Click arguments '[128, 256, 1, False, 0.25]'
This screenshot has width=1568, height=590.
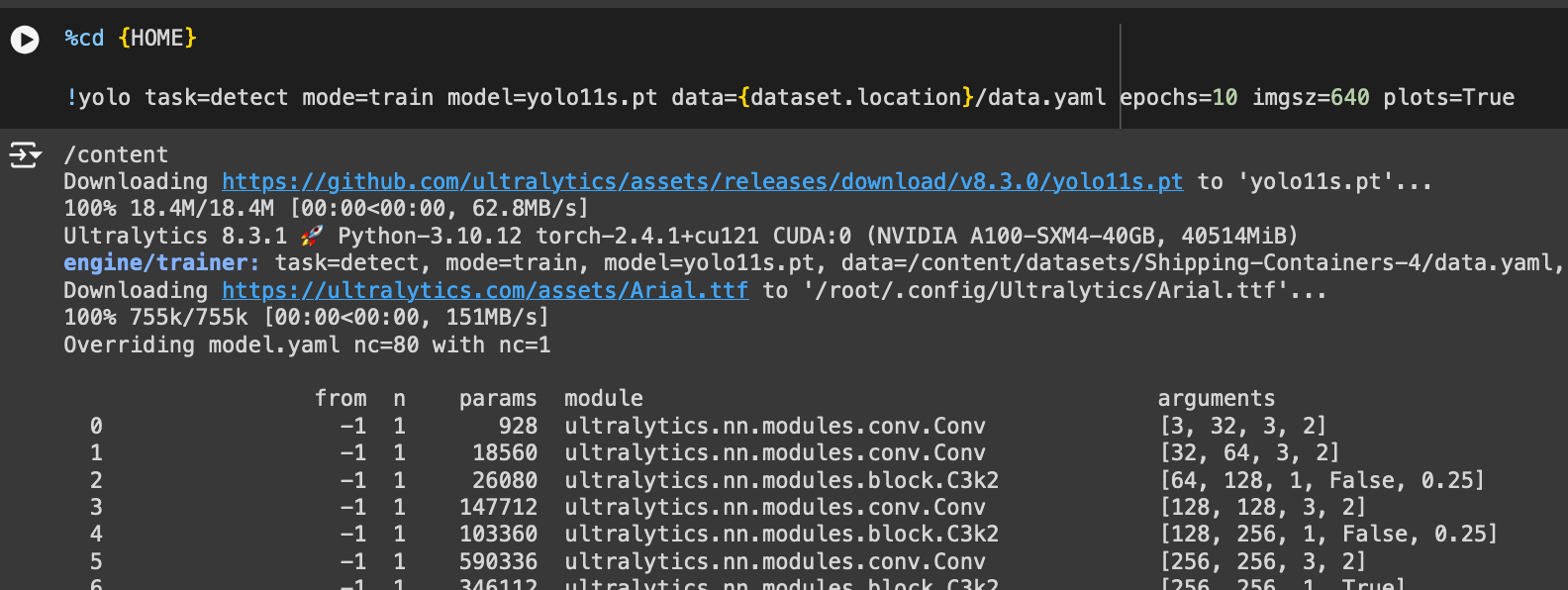(1328, 534)
